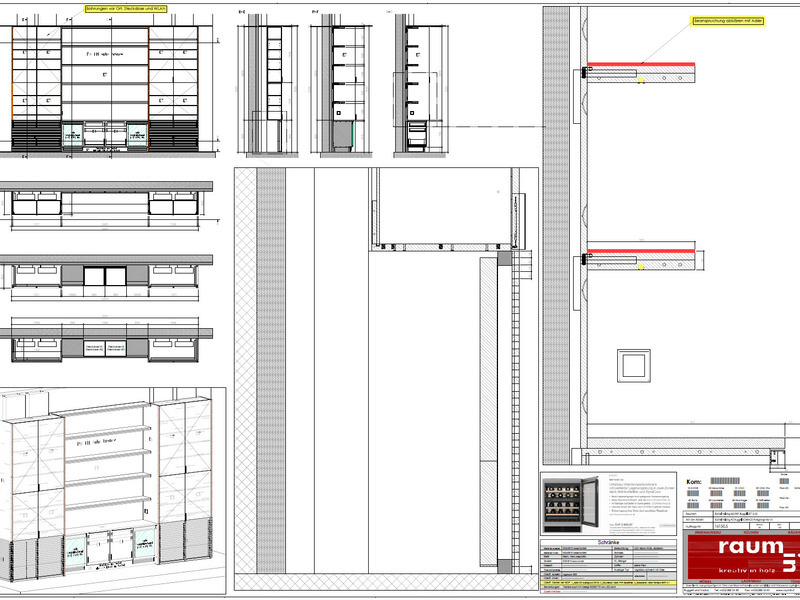The height and width of the screenshot is (600, 800).
Task: Select the yellow "Bohrungen vor Ort" note
Action: pyautogui.click(x=126, y=9)
